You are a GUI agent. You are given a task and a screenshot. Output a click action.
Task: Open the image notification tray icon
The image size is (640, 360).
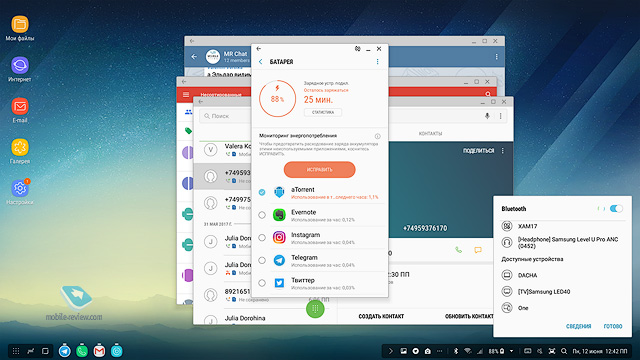pos(403,351)
